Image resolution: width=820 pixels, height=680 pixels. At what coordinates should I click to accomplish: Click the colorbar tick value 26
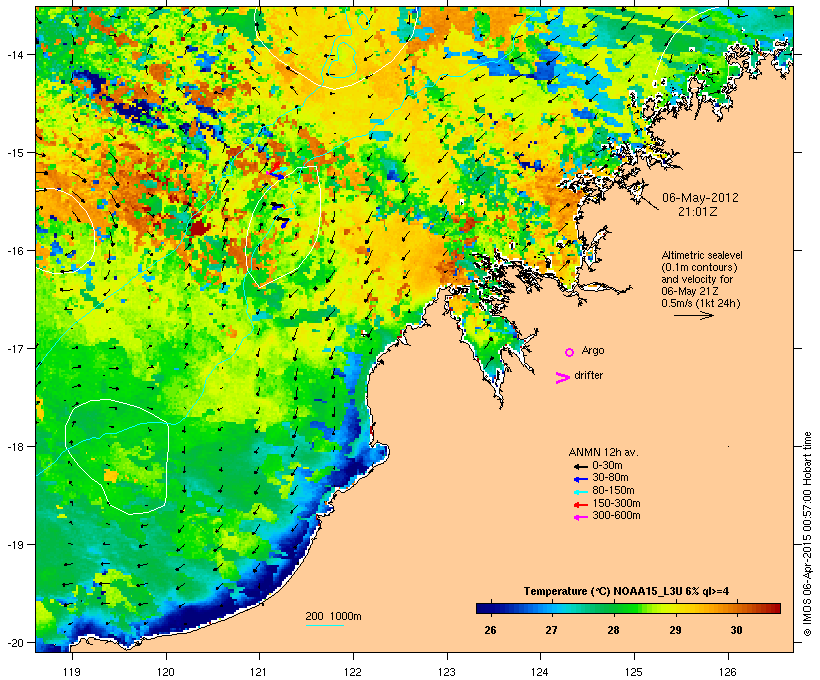point(490,630)
